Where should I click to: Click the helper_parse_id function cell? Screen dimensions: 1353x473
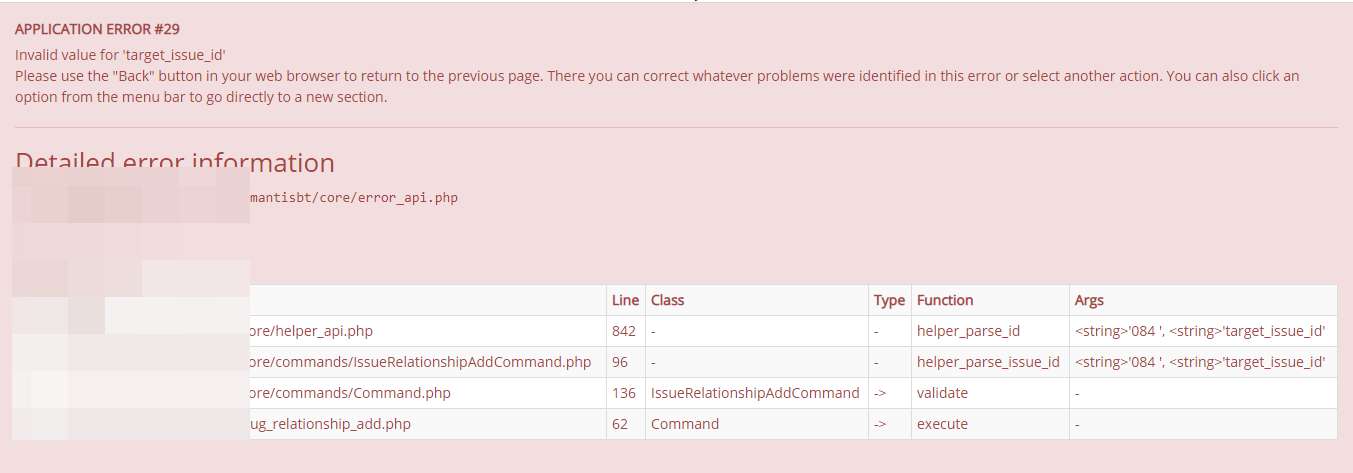click(x=966, y=331)
